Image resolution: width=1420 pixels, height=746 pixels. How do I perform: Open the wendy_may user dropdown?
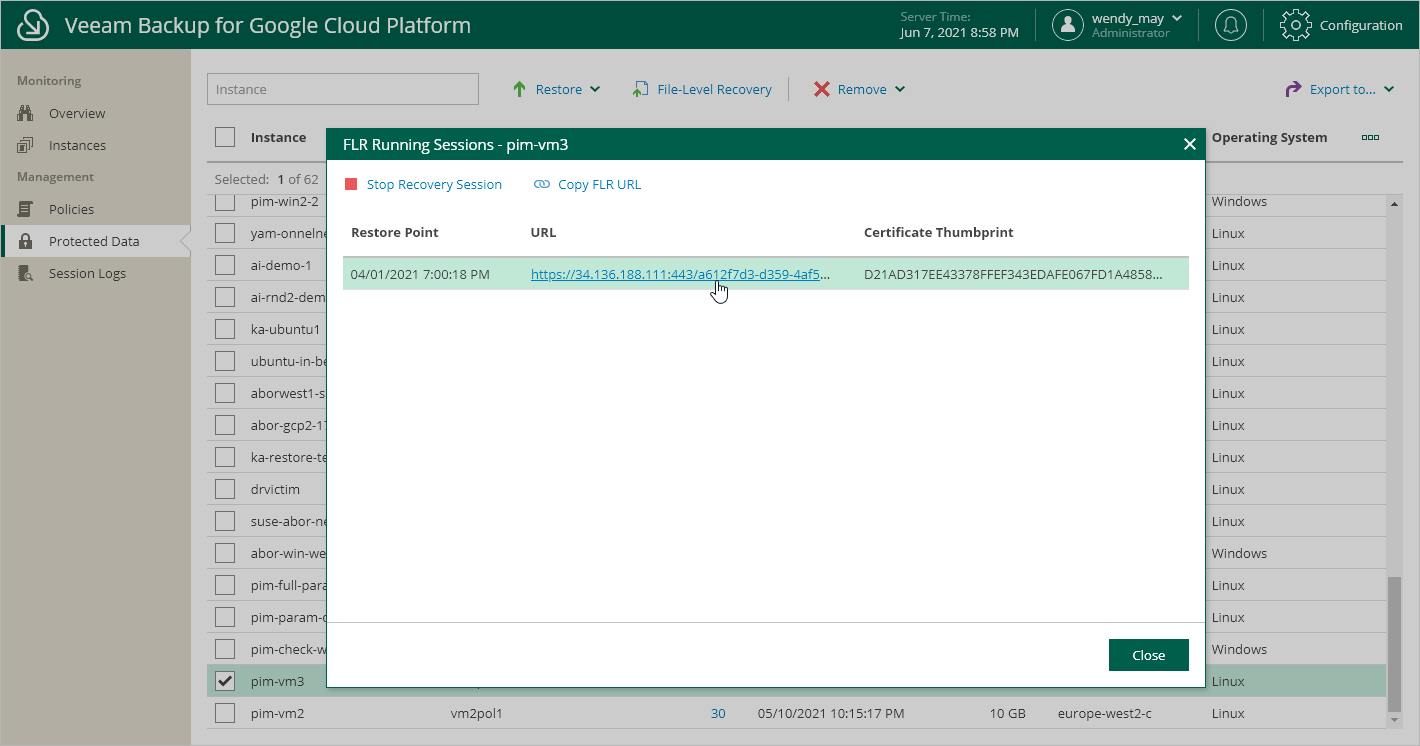(1176, 18)
